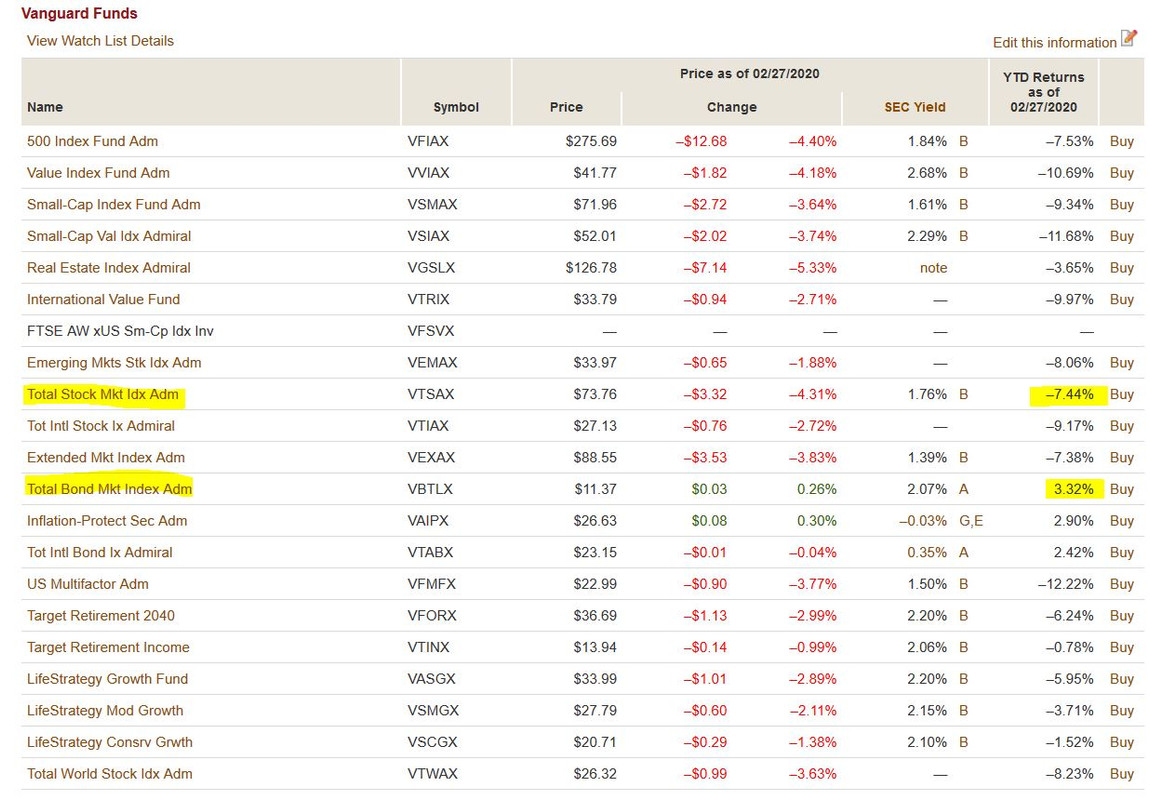This screenshot has width=1150, height=800.
Task: Click Buy for Total World Stock Idx
Action: (1121, 773)
